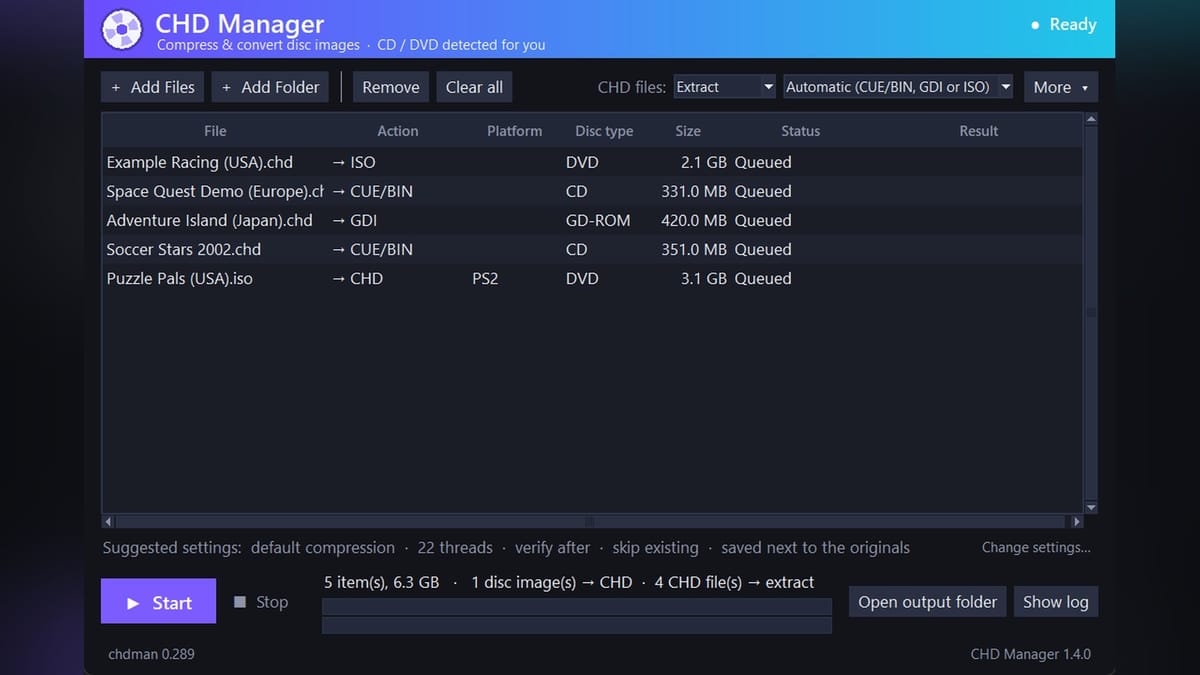Click the CHD Manager disc logo icon
1200x675 pixels.
point(122,29)
